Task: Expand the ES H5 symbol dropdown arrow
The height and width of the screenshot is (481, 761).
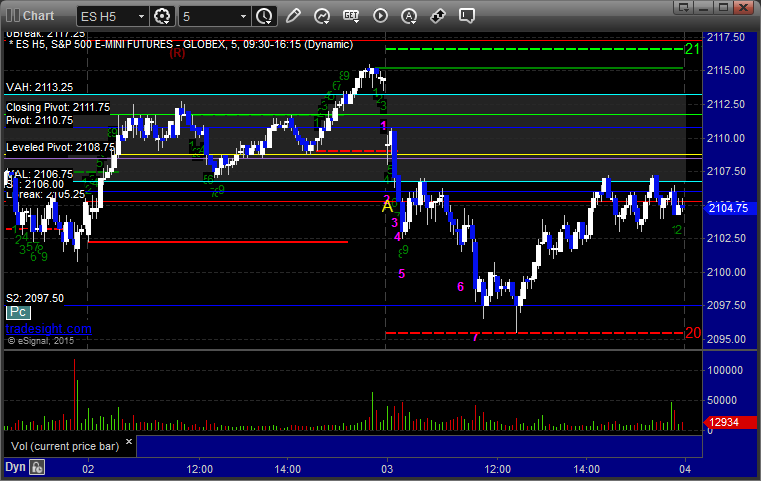Action: click(141, 17)
